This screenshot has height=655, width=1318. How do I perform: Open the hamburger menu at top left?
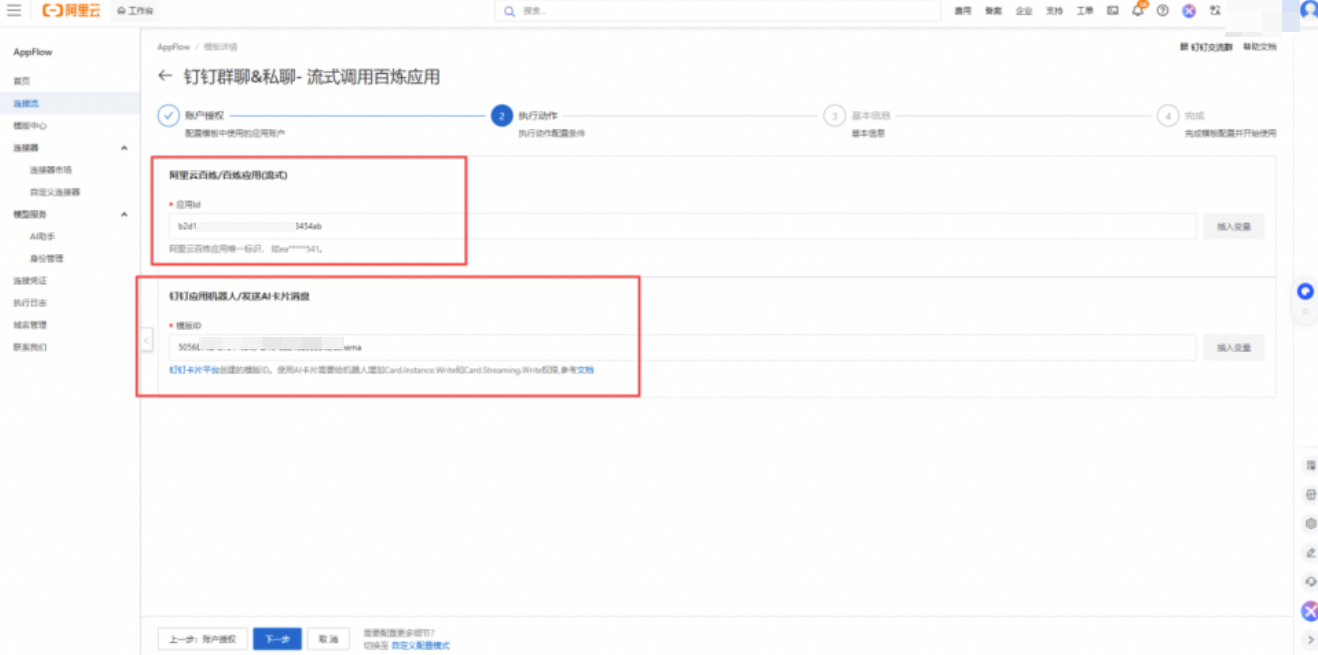14,10
